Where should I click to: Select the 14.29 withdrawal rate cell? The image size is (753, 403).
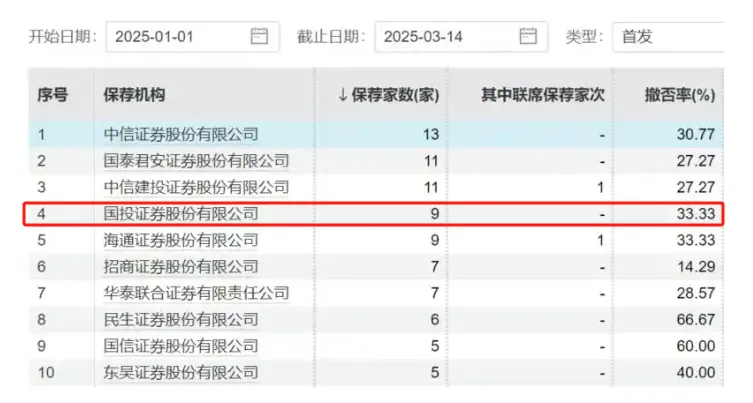(696, 267)
